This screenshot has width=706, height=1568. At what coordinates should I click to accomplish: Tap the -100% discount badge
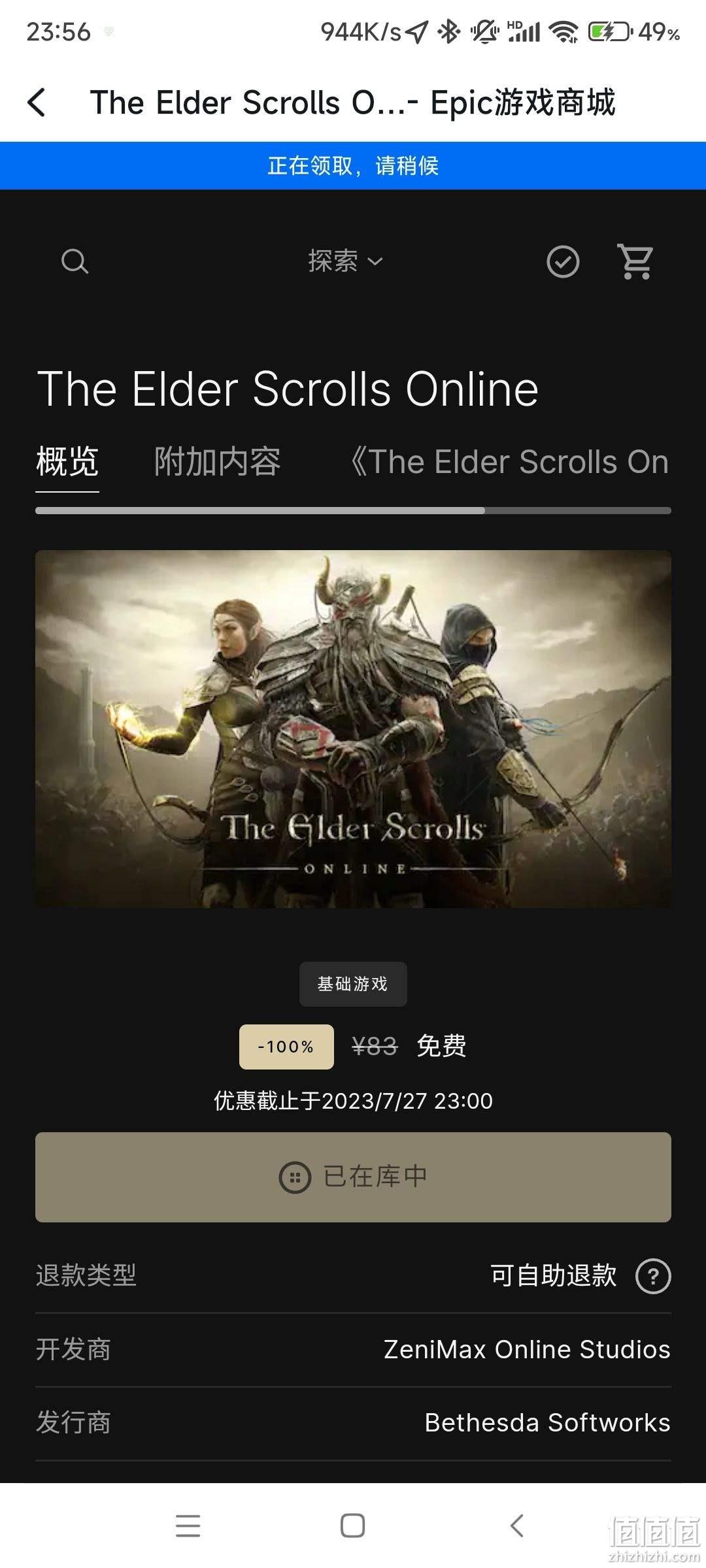(x=286, y=1047)
